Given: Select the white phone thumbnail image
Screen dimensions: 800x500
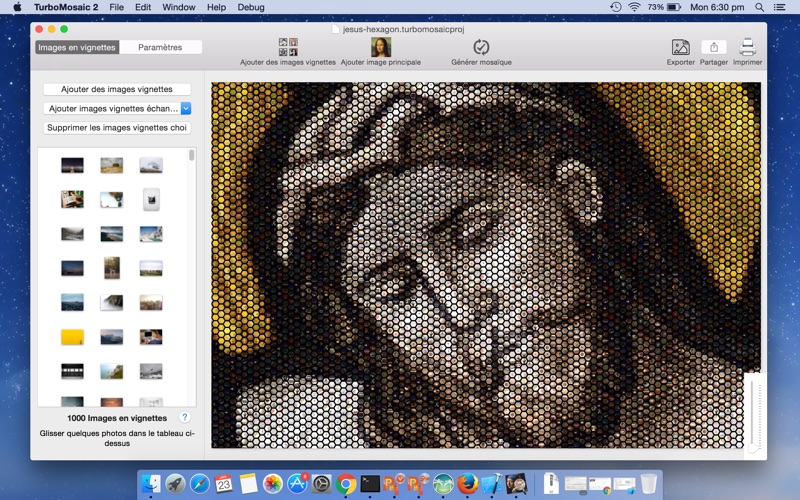Looking at the screenshot, I should 151,199.
